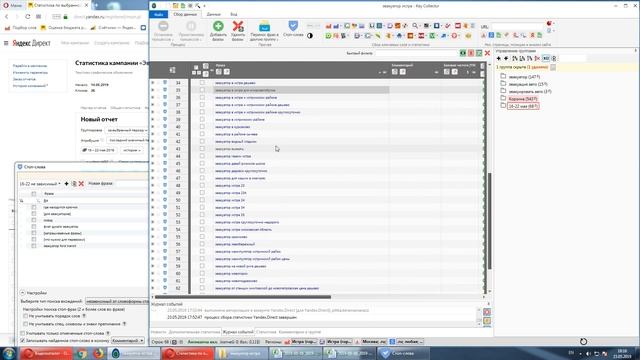640x360 pixels.
Task: Click 'Перейти к кампании' link in Direct sidebar
Action: pos(30,66)
